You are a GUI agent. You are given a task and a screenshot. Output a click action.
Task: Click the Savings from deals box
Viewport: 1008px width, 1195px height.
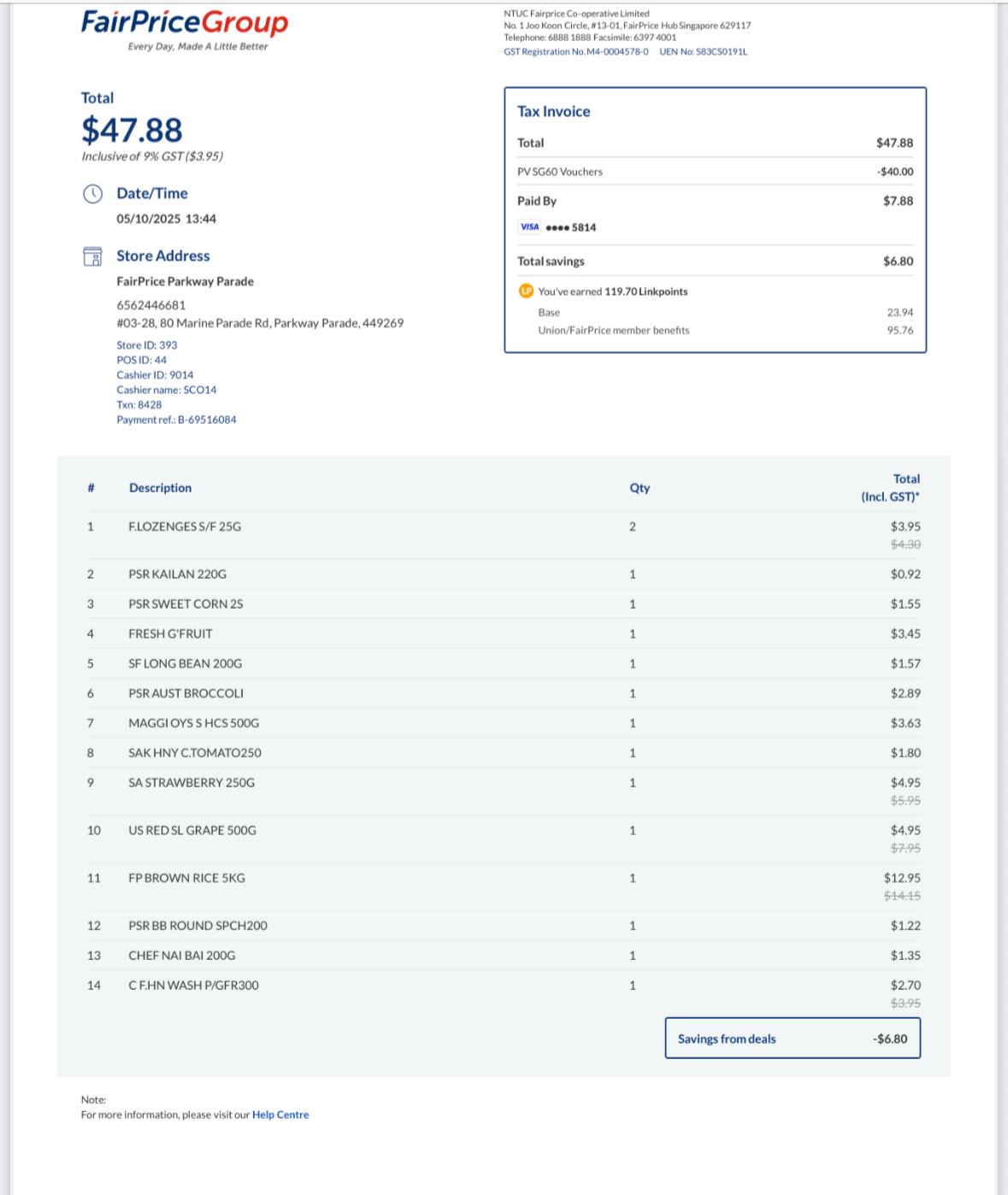tap(793, 1039)
